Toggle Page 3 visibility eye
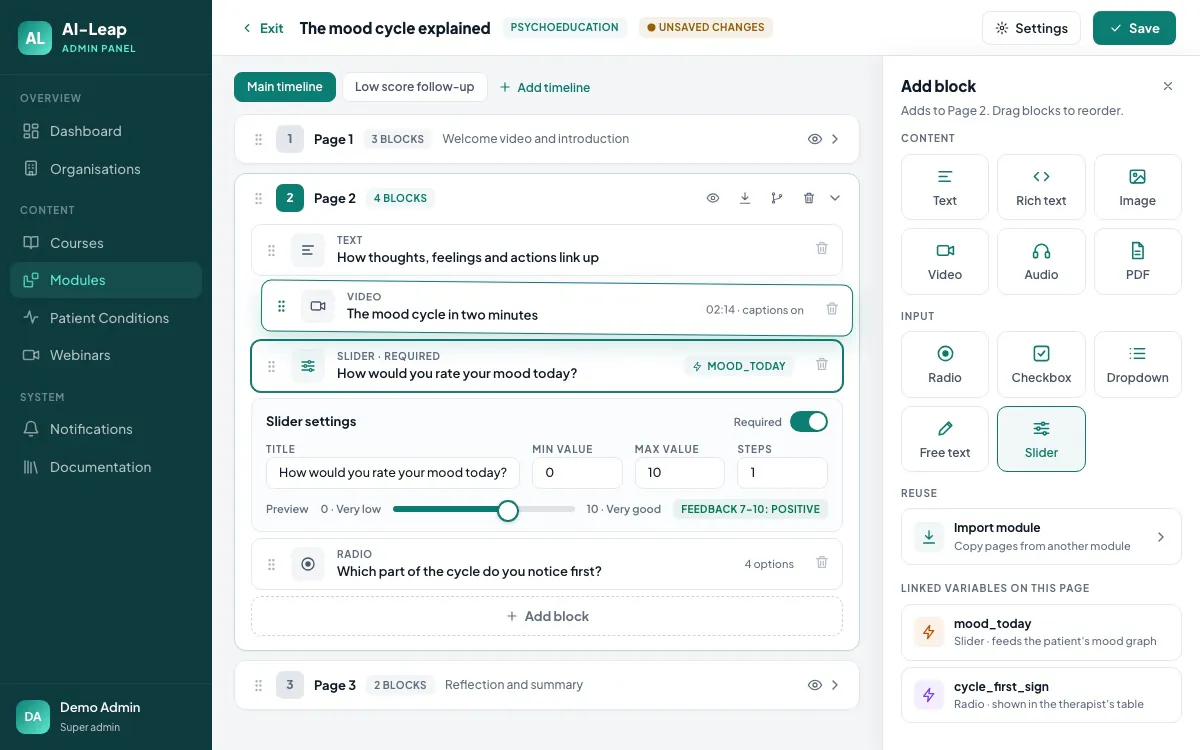 814,685
